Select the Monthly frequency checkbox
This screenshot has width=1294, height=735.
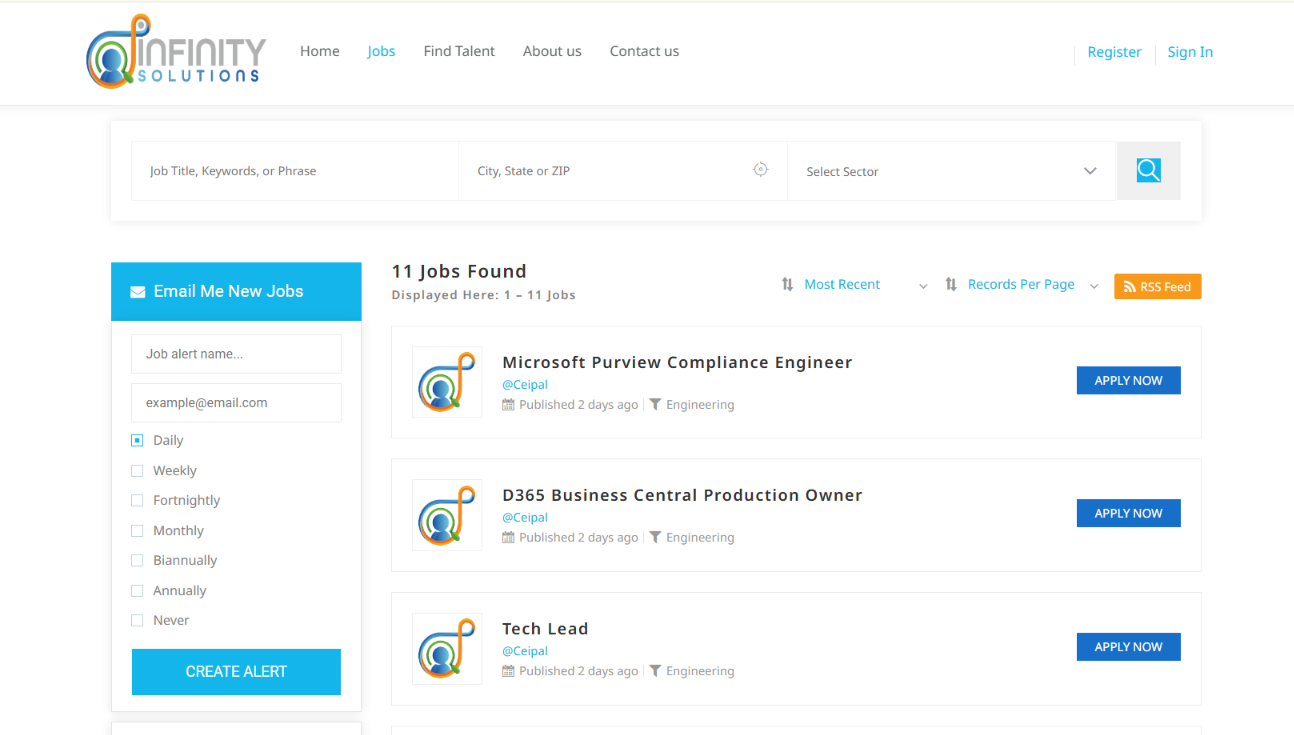138,531
